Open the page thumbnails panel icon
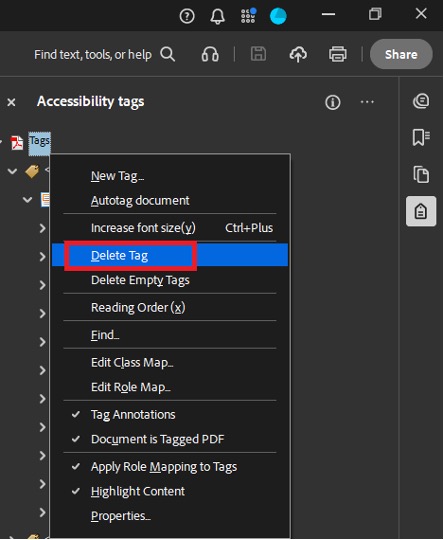 click(x=421, y=174)
